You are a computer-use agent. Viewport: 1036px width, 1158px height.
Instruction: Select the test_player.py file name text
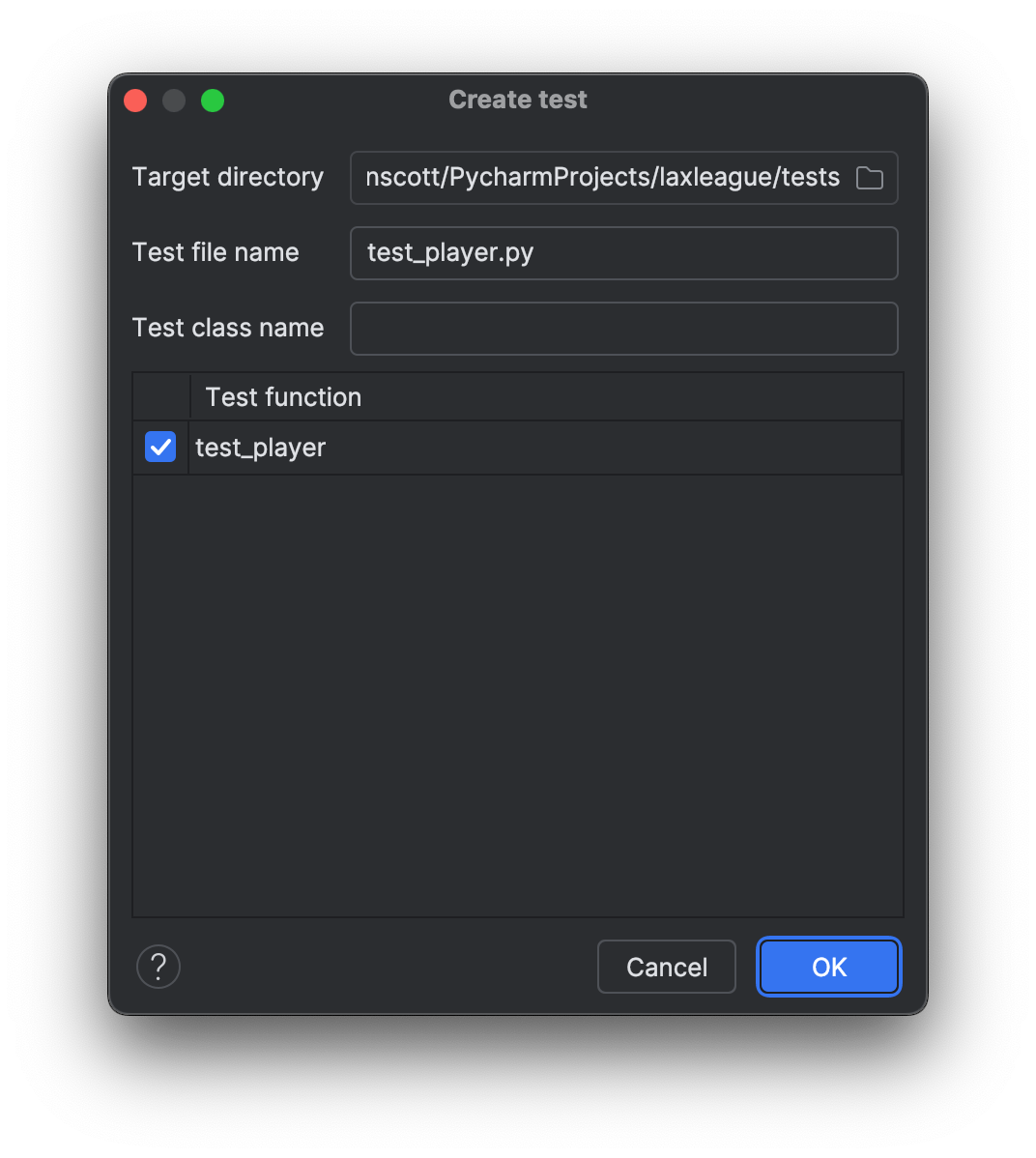pyautogui.click(x=448, y=253)
